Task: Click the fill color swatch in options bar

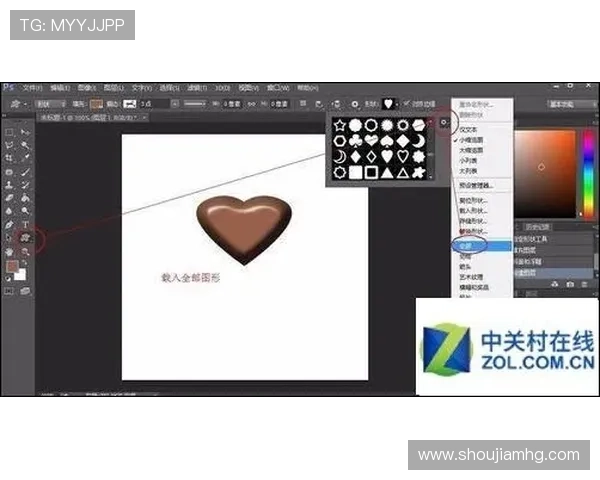Action: pos(96,104)
